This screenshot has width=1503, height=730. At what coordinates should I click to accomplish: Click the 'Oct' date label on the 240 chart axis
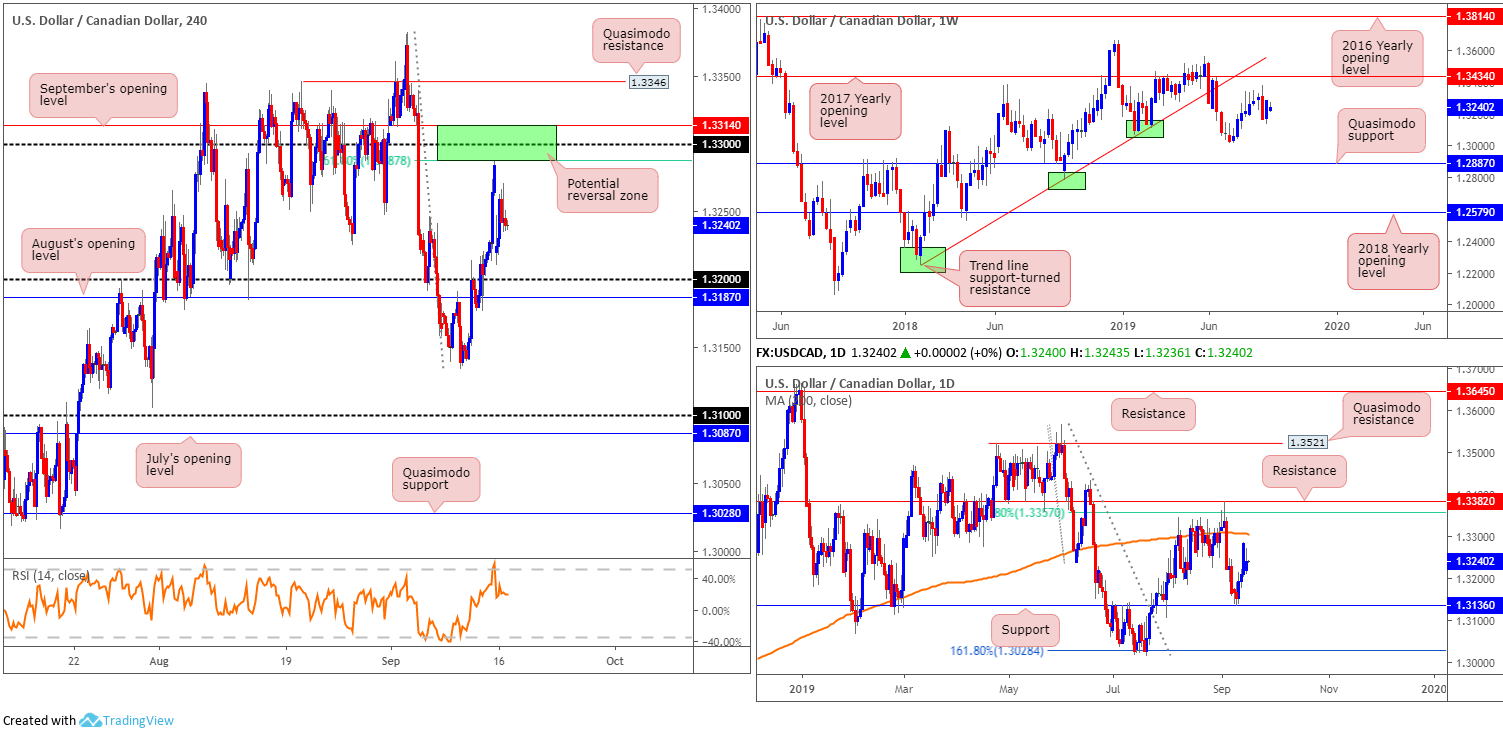[x=615, y=661]
